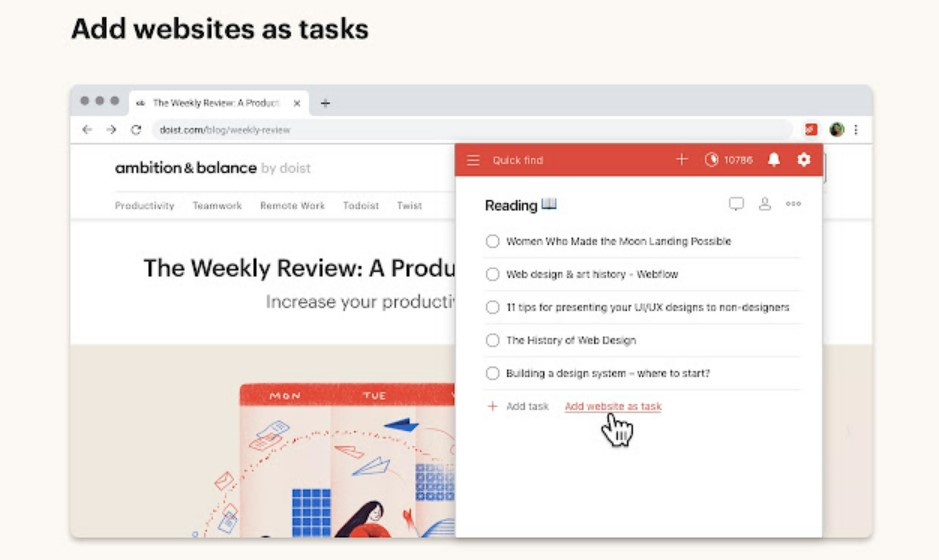Open a new browser tab
The height and width of the screenshot is (560, 939).
[x=325, y=103]
